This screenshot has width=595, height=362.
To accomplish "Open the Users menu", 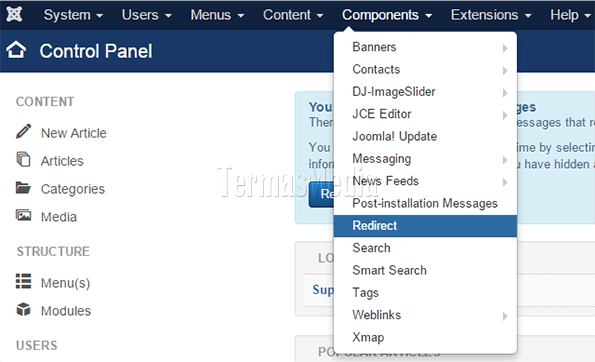I will tap(146, 15).
